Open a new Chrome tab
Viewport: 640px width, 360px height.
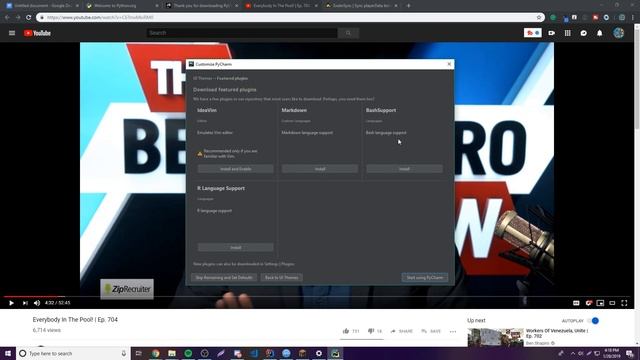tap(409, 6)
